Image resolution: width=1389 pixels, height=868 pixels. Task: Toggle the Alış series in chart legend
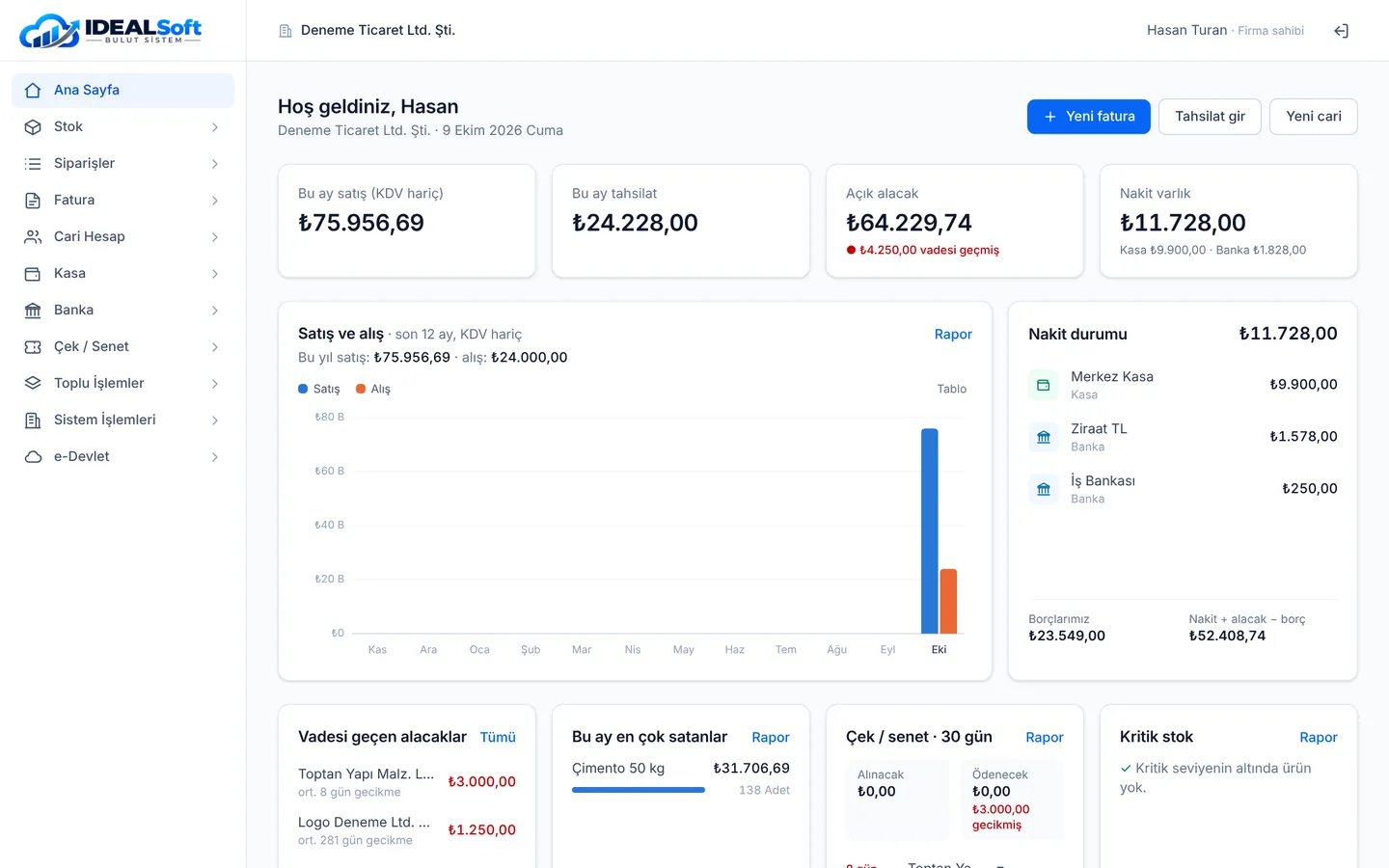pos(373,389)
